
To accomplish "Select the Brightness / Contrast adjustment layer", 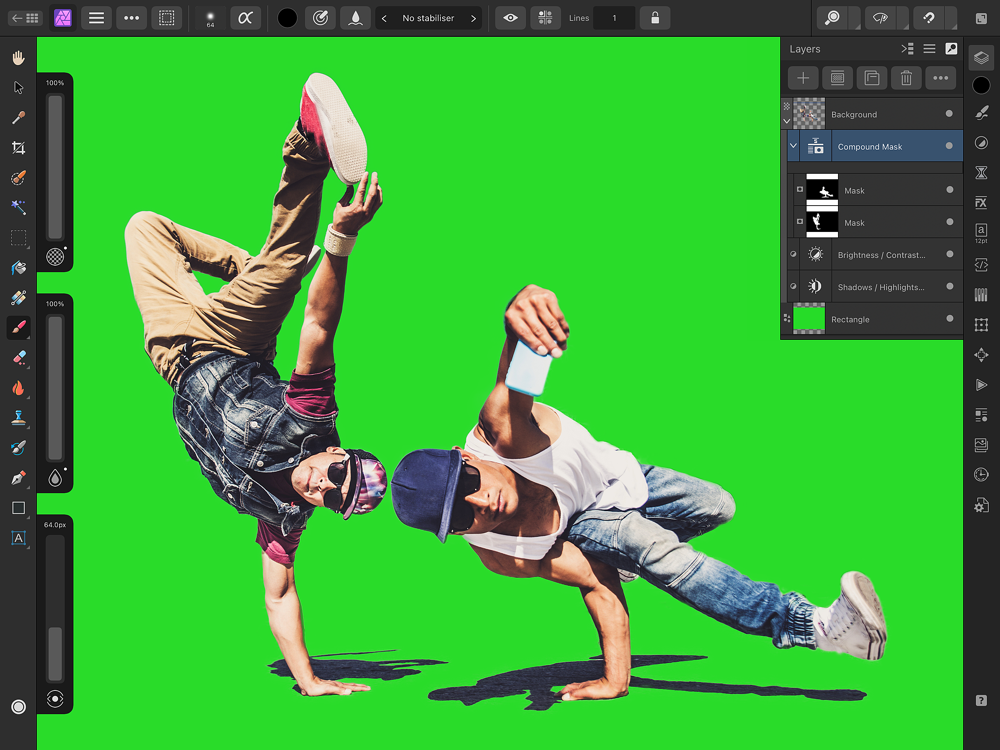I will coord(880,255).
